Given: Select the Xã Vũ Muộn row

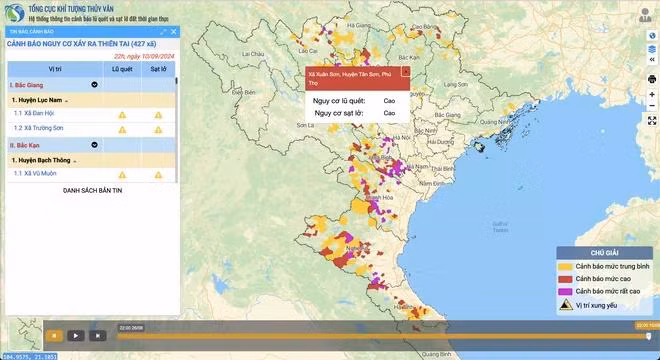Looking at the screenshot, I should (x=91, y=175).
